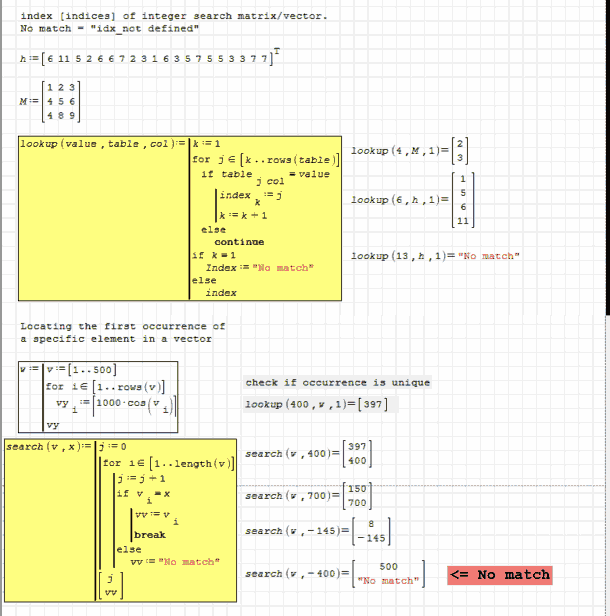610x616 pixels.
Task: Select the lookup(6, h, 1) result expression
Action: point(408,200)
